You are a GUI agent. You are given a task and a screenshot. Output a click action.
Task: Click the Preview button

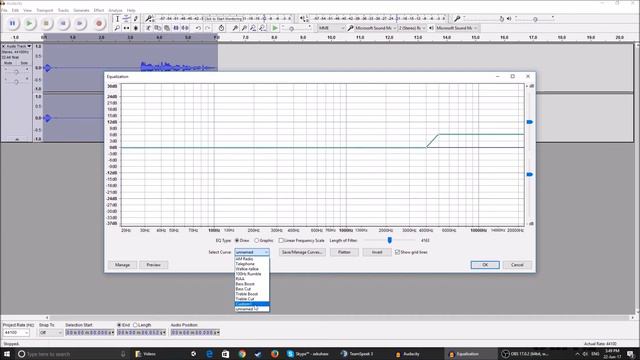(153, 265)
